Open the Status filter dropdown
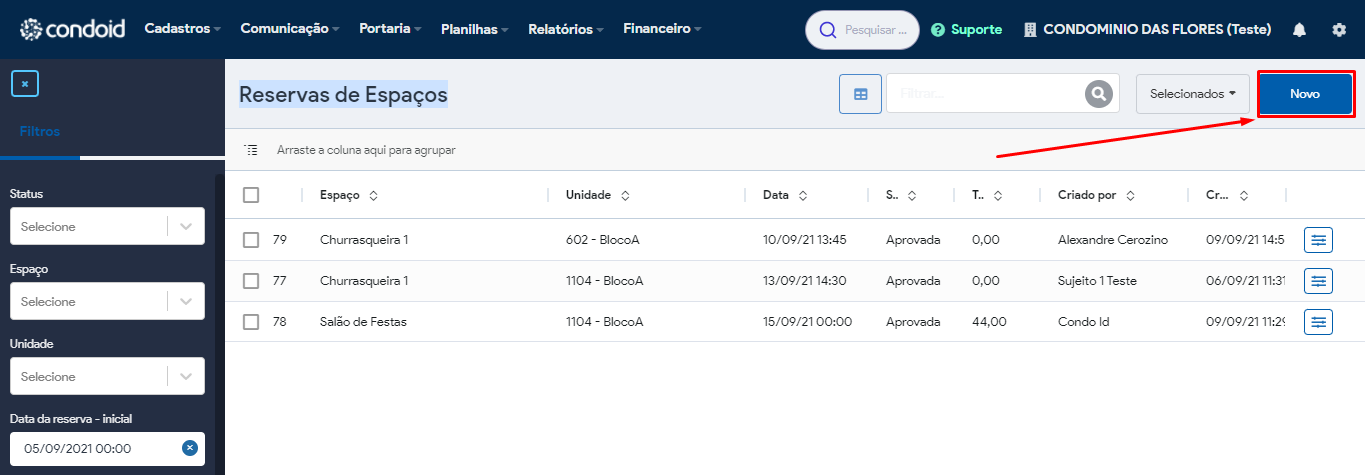Viewport: 1365px width, 475px height. [x=107, y=226]
